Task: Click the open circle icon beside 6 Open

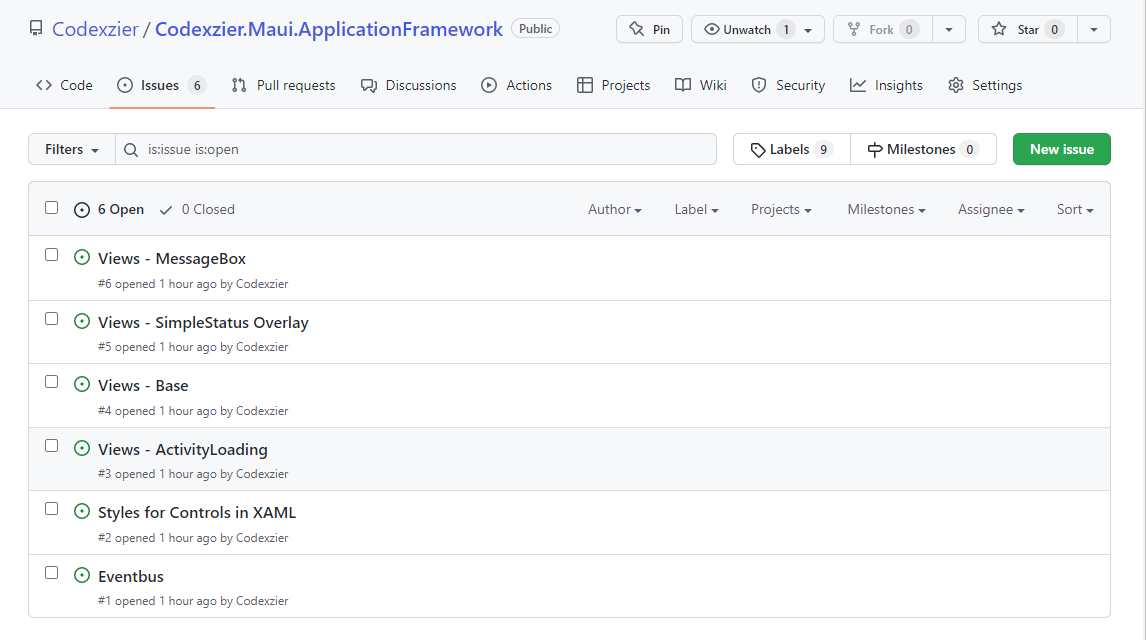Action: tap(82, 210)
